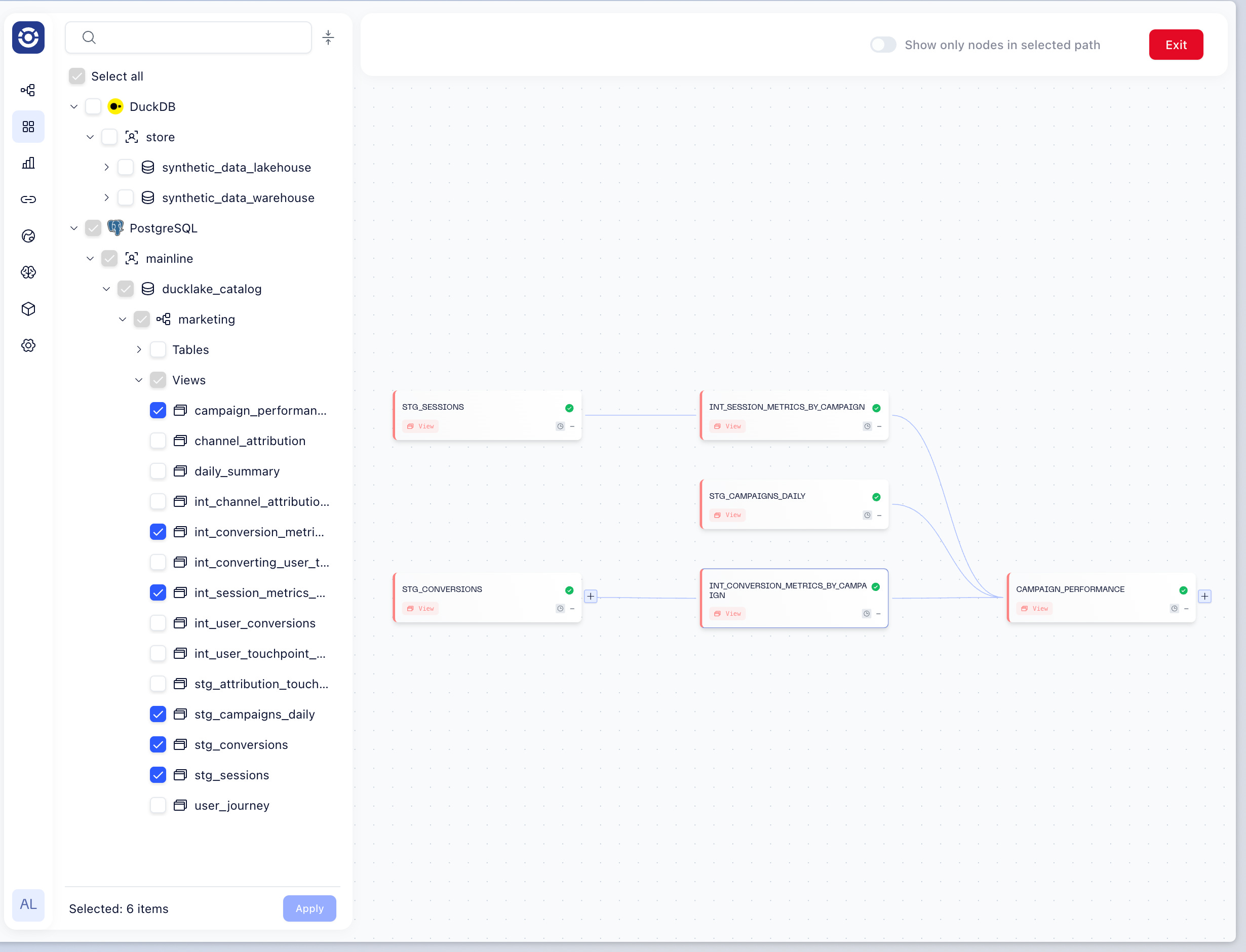Click clock icon on STG_SESSIONS node
Image resolution: width=1246 pixels, height=952 pixels.
tap(560, 426)
